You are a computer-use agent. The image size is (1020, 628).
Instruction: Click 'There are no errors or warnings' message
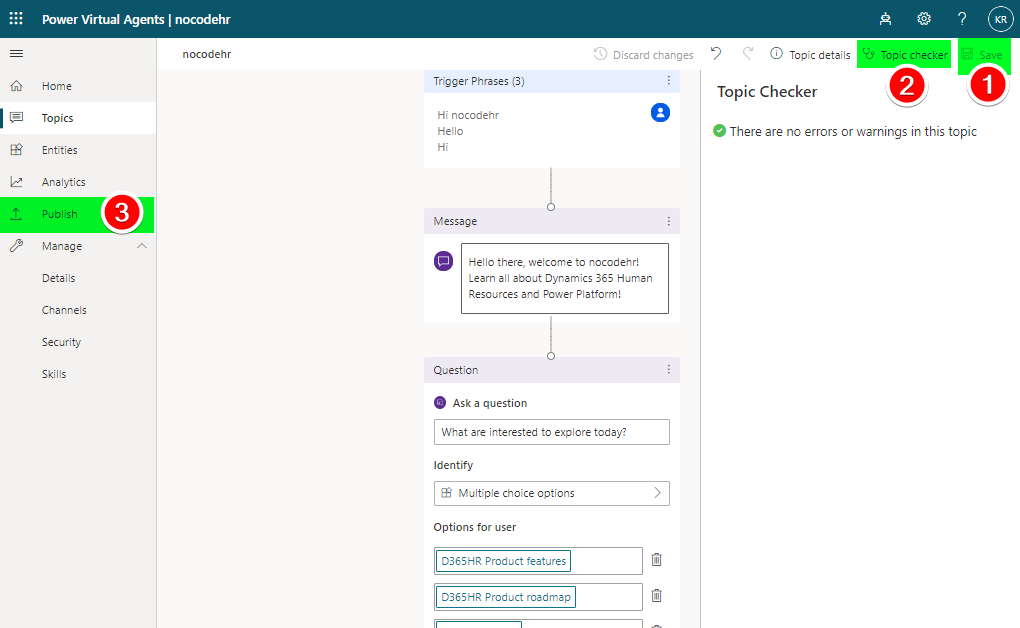point(853,131)
